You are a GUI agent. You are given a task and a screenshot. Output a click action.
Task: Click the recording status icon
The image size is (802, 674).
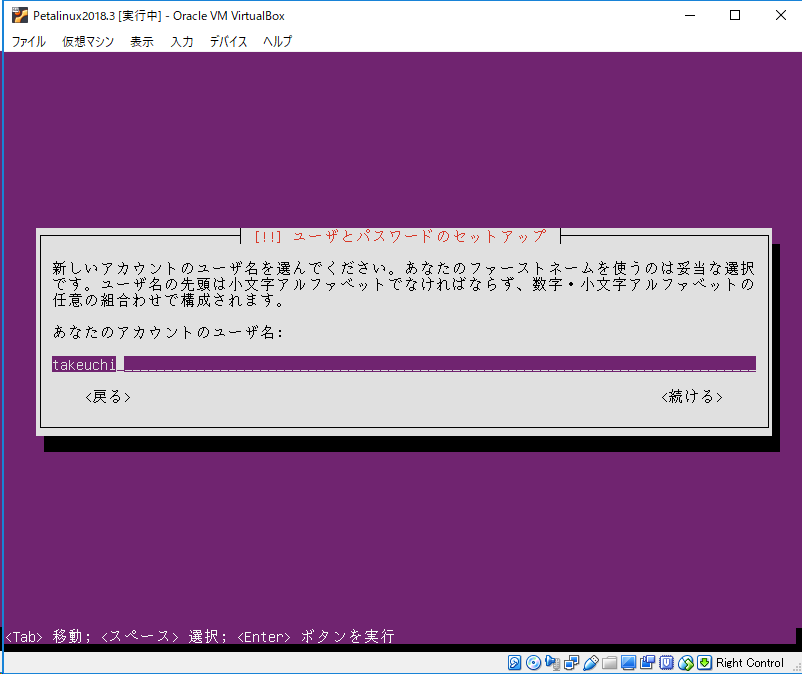[x=646, y=662]
